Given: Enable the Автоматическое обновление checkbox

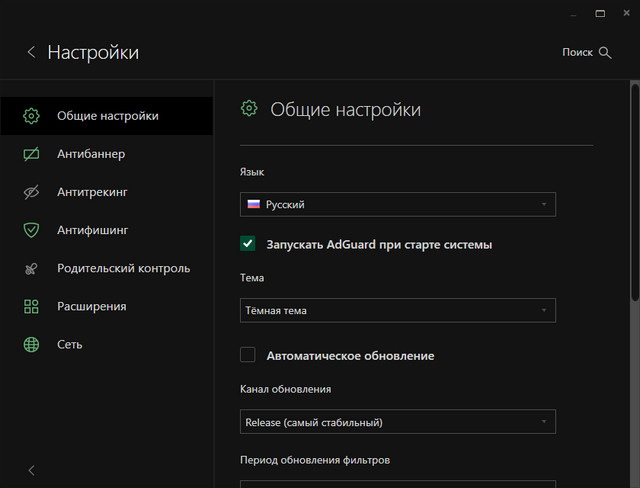Looking at the screenshot, I should [x=248, y=355].
